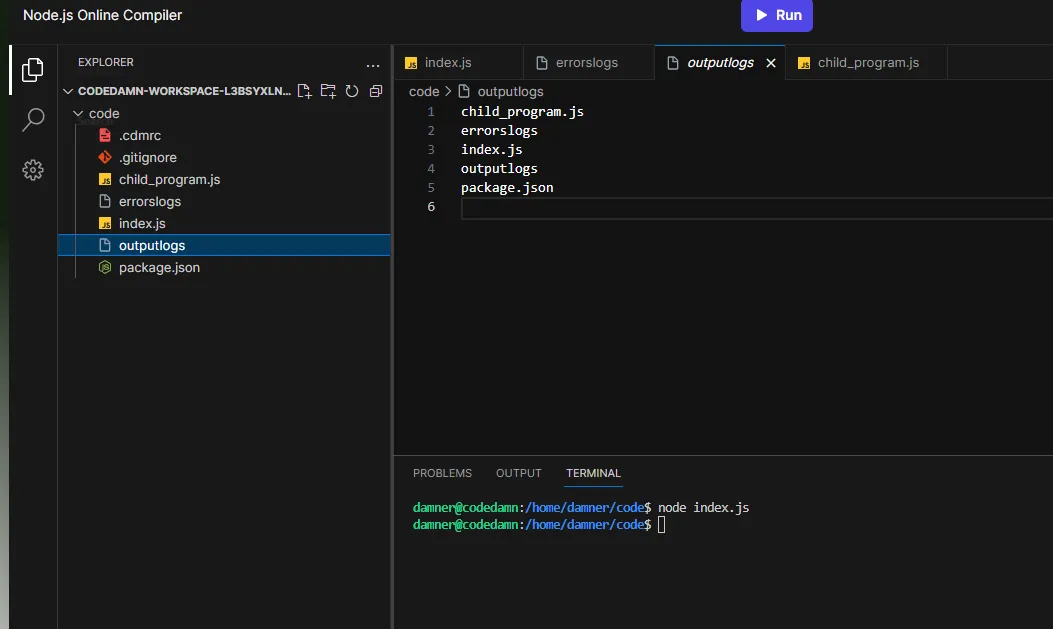Open .gitignore file in explorer
The image size is (1053, 629).
click(x=224, y=157)
